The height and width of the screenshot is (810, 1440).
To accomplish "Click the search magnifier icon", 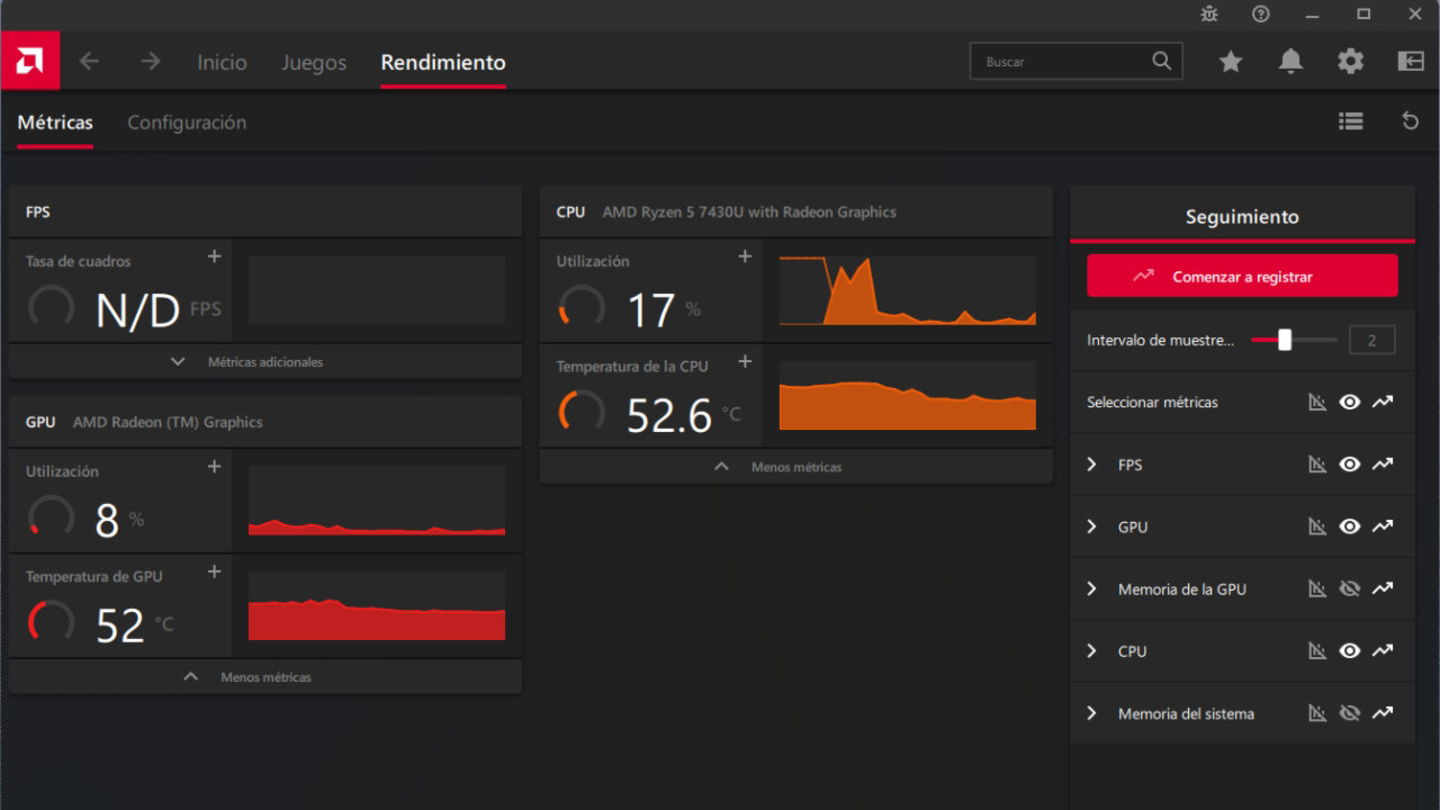I will [1161, 61].
